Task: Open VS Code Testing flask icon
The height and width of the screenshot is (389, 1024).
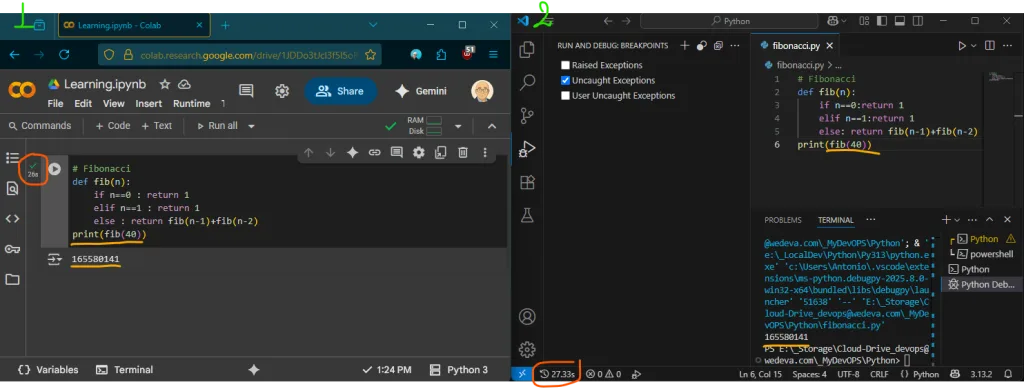Action: pos(527,215)
